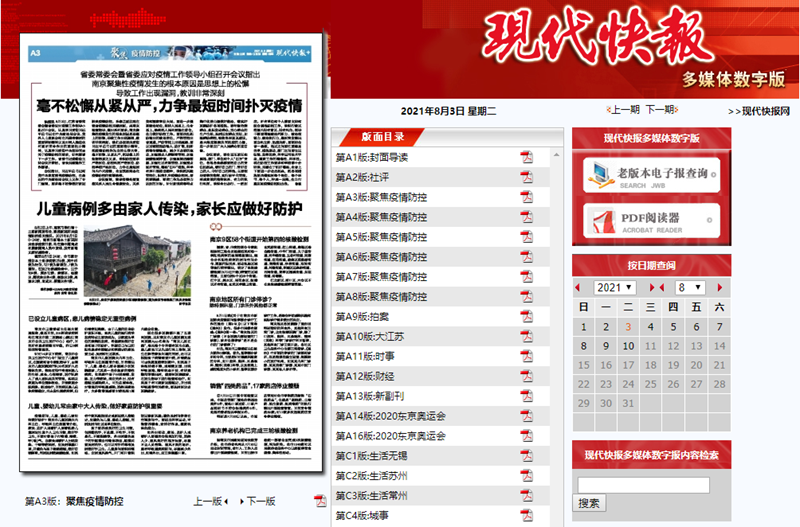800x527 pixels.
Task: Open the year 2021 dropdown
Action: click(615, 288)
